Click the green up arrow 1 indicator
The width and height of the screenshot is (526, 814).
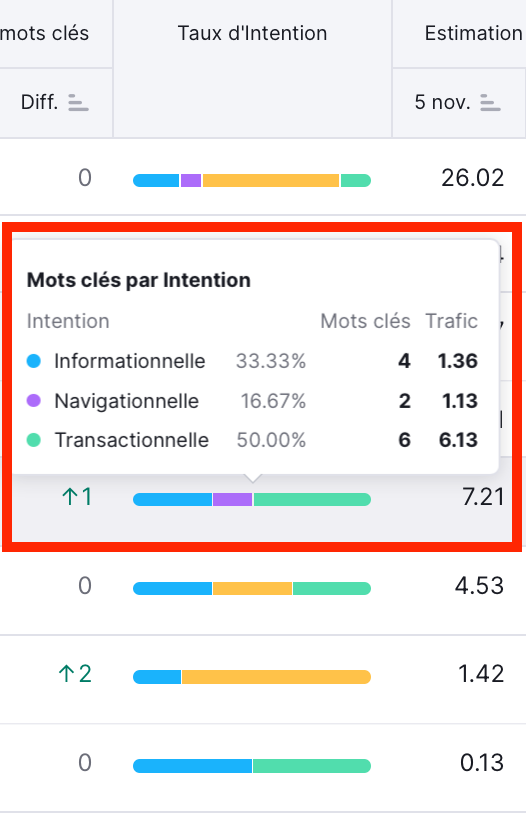(x=77, y=497)
